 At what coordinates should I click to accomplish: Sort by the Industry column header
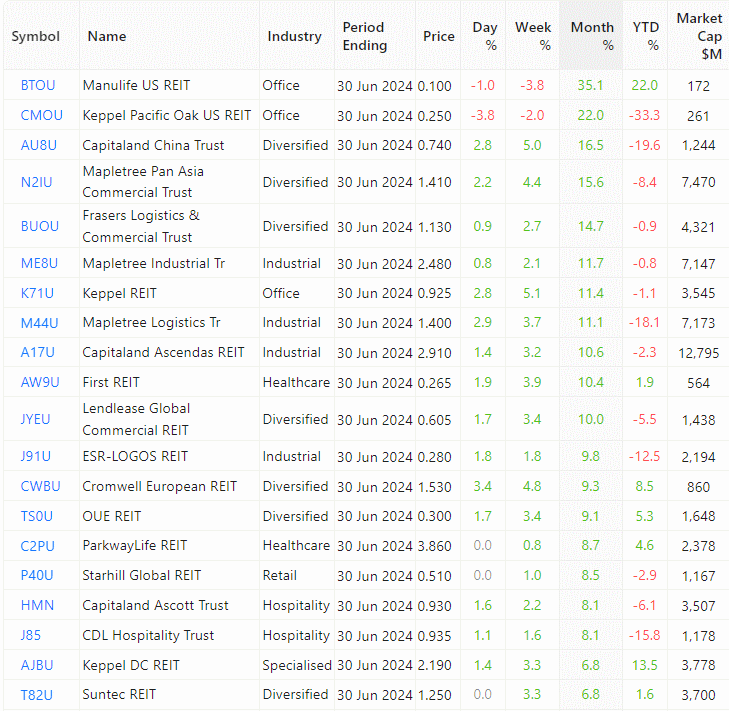pos(295,36)
